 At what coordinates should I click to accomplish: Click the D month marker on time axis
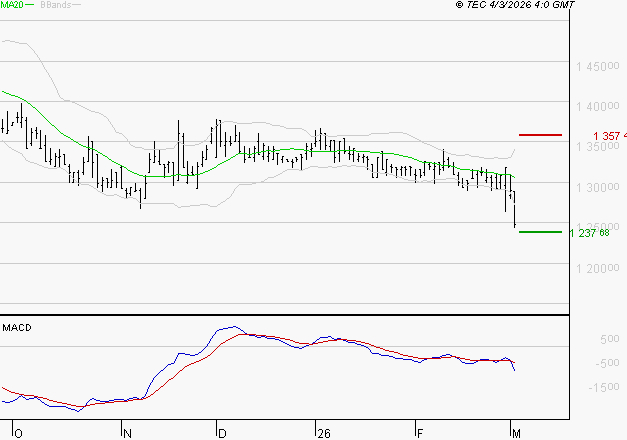[222, 434]
